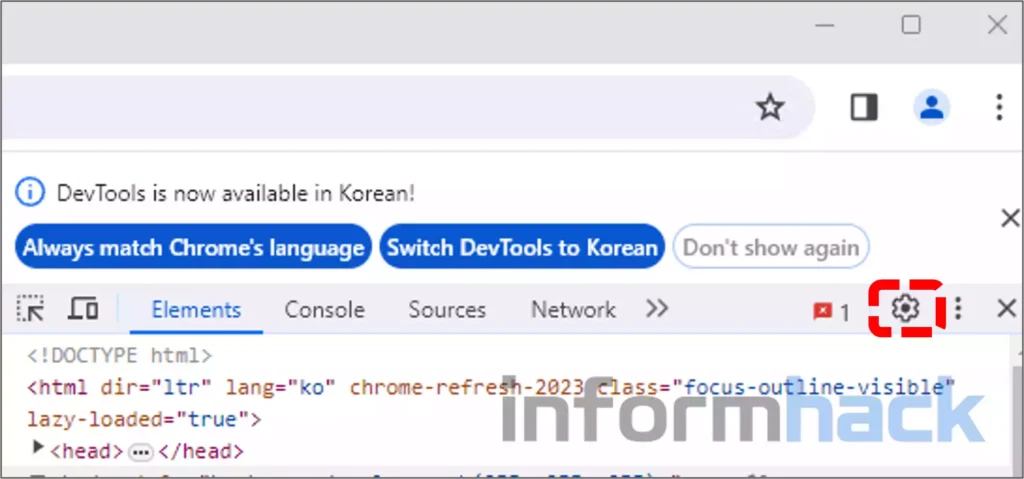
Task: Expand the head element node
Action: tap(39, 447)
